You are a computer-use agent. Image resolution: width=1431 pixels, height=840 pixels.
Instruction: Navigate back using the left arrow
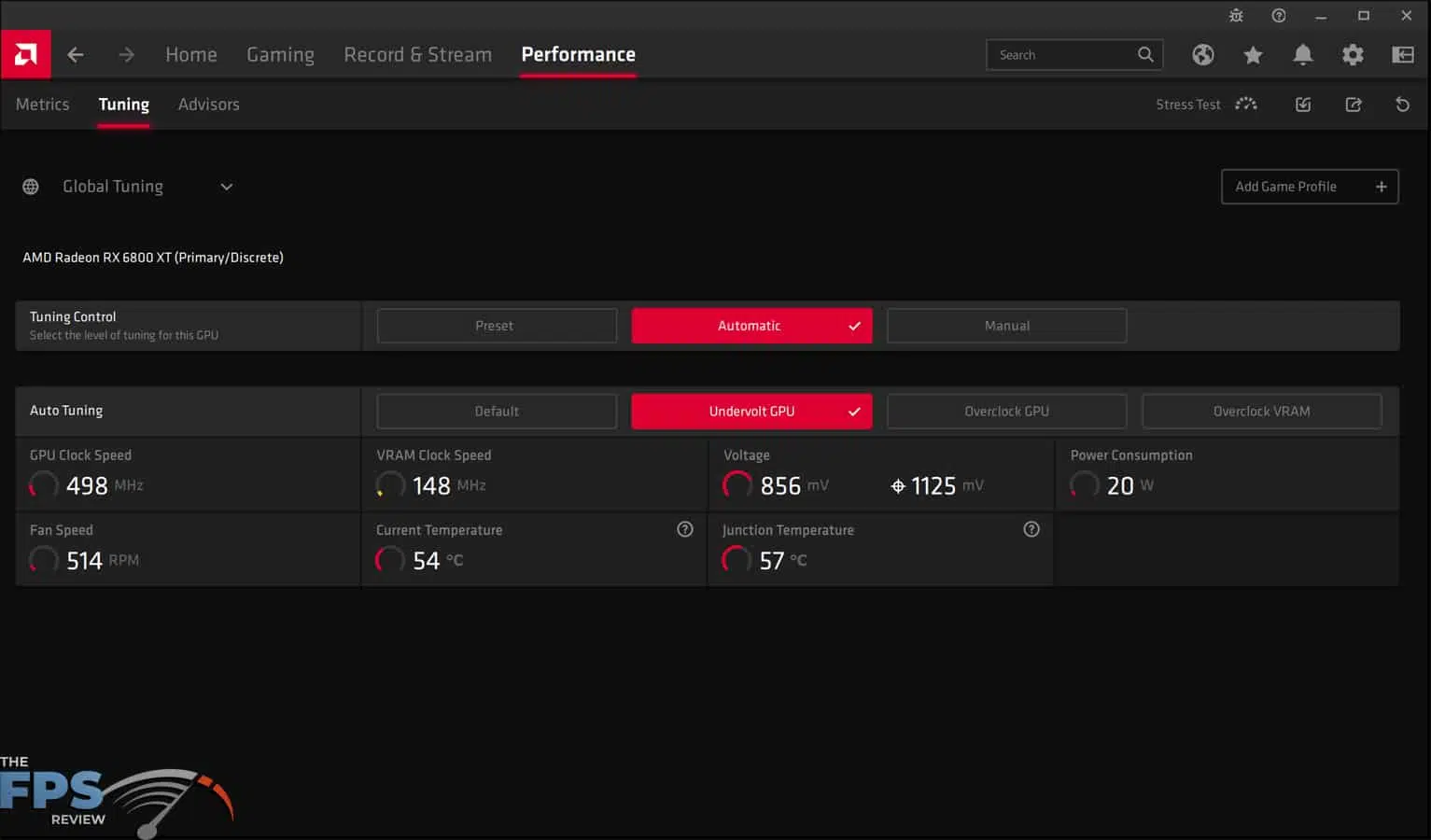76,54
